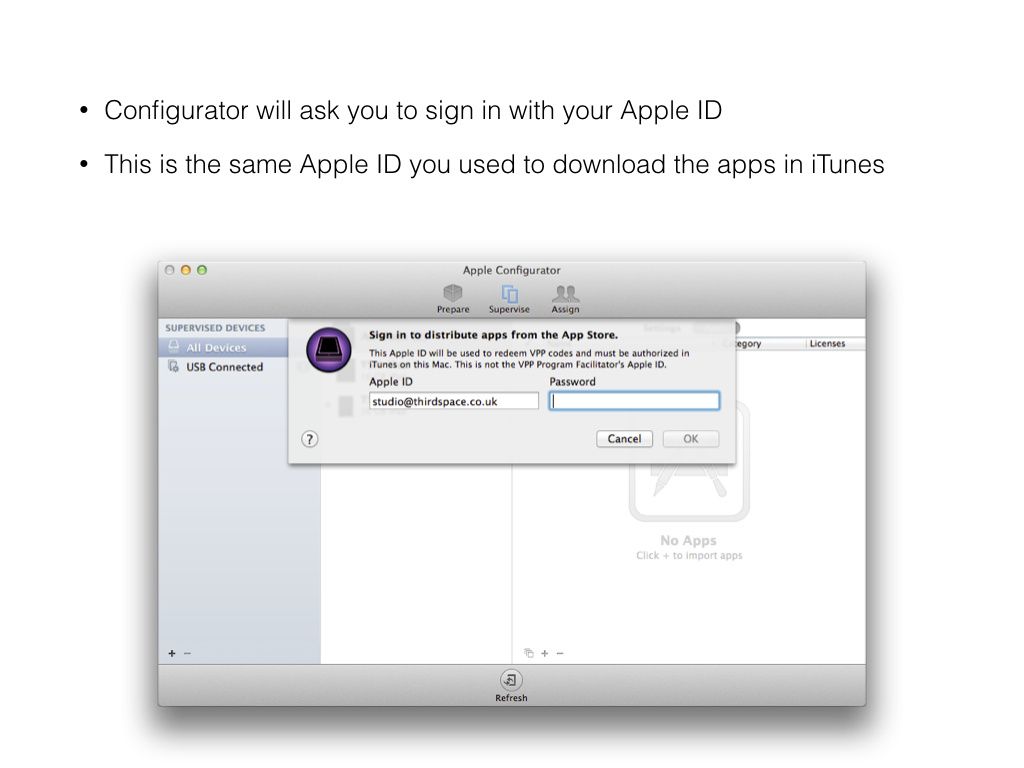Select USB Connected in sidebar
1024x768 pixels.
tap(223, 367)
